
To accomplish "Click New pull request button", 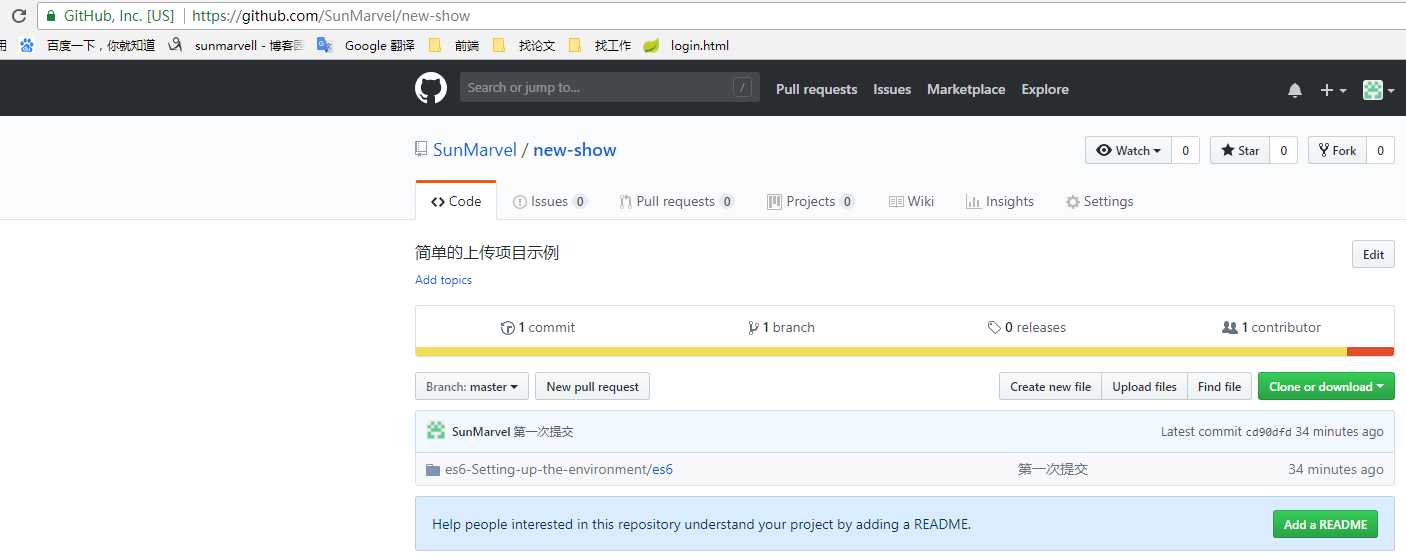I will point(592,386).
